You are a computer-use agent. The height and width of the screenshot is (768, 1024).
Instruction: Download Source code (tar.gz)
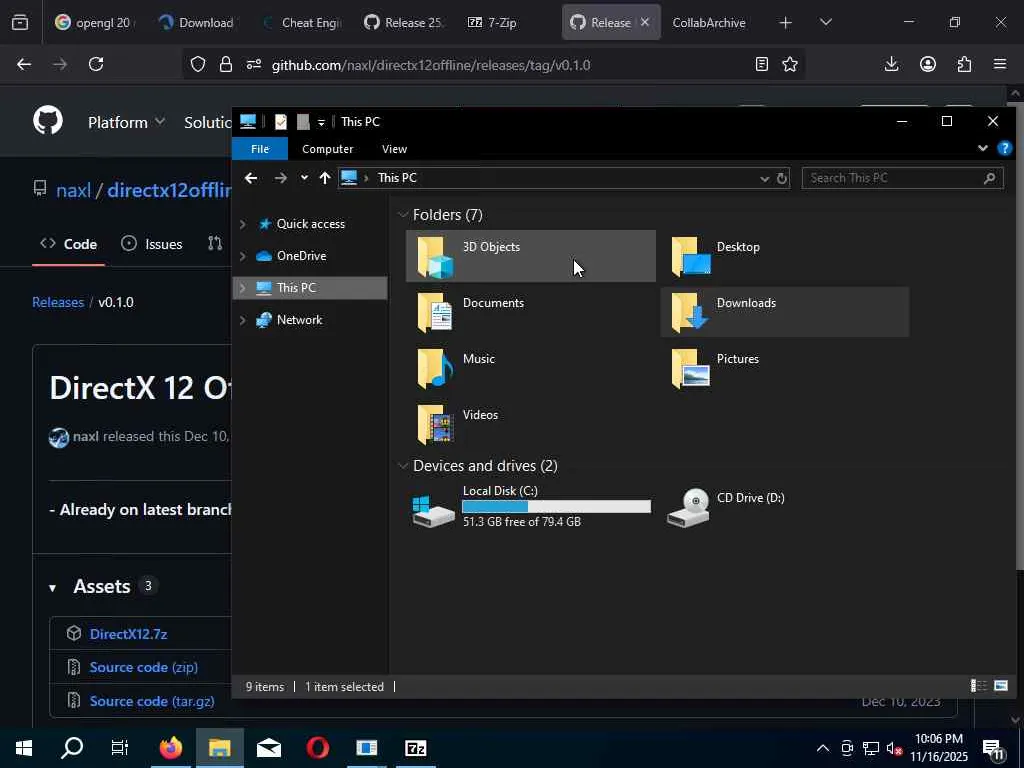(x=152, y=701)
